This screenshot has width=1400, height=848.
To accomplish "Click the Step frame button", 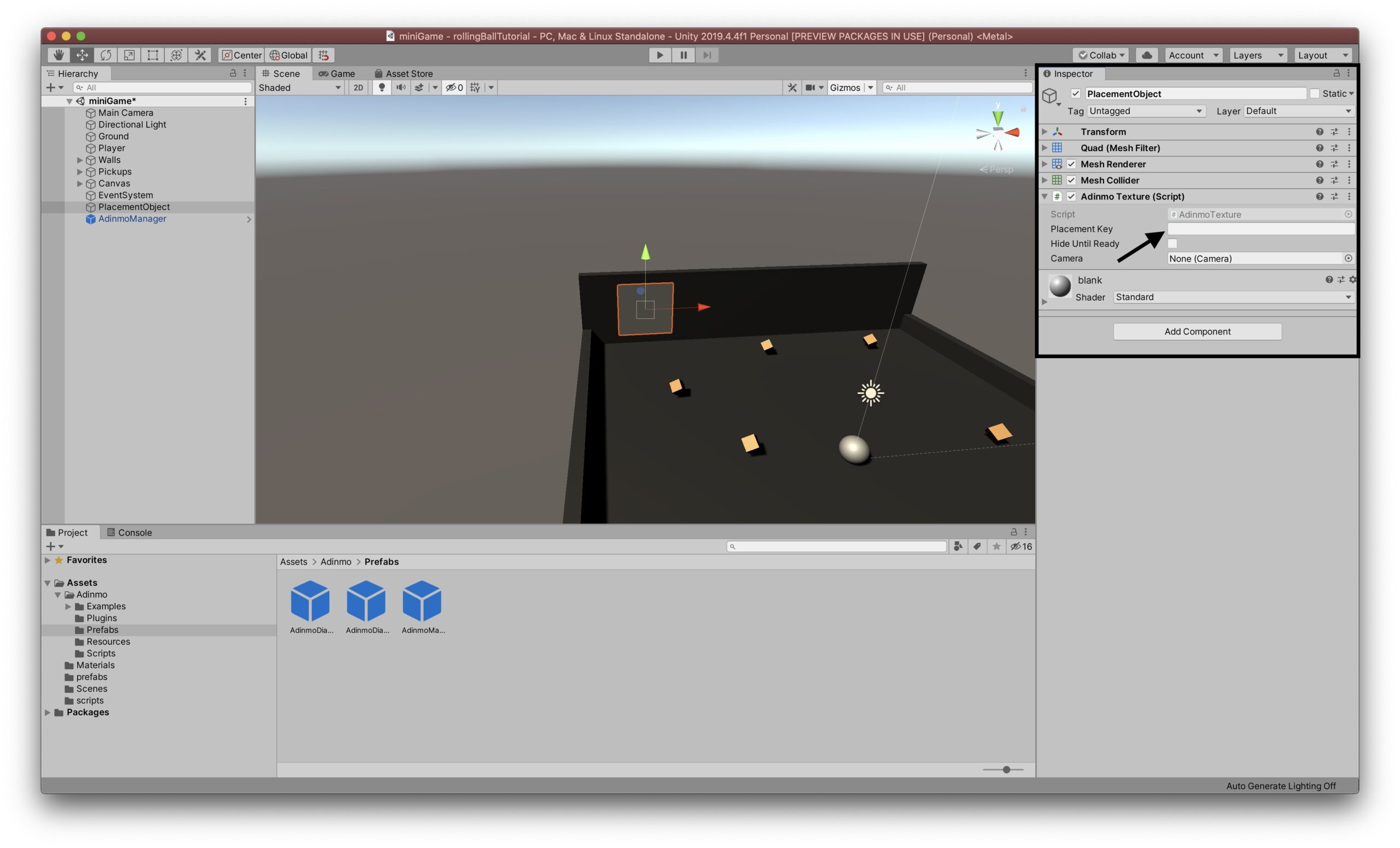I will [x=707, y=55].
